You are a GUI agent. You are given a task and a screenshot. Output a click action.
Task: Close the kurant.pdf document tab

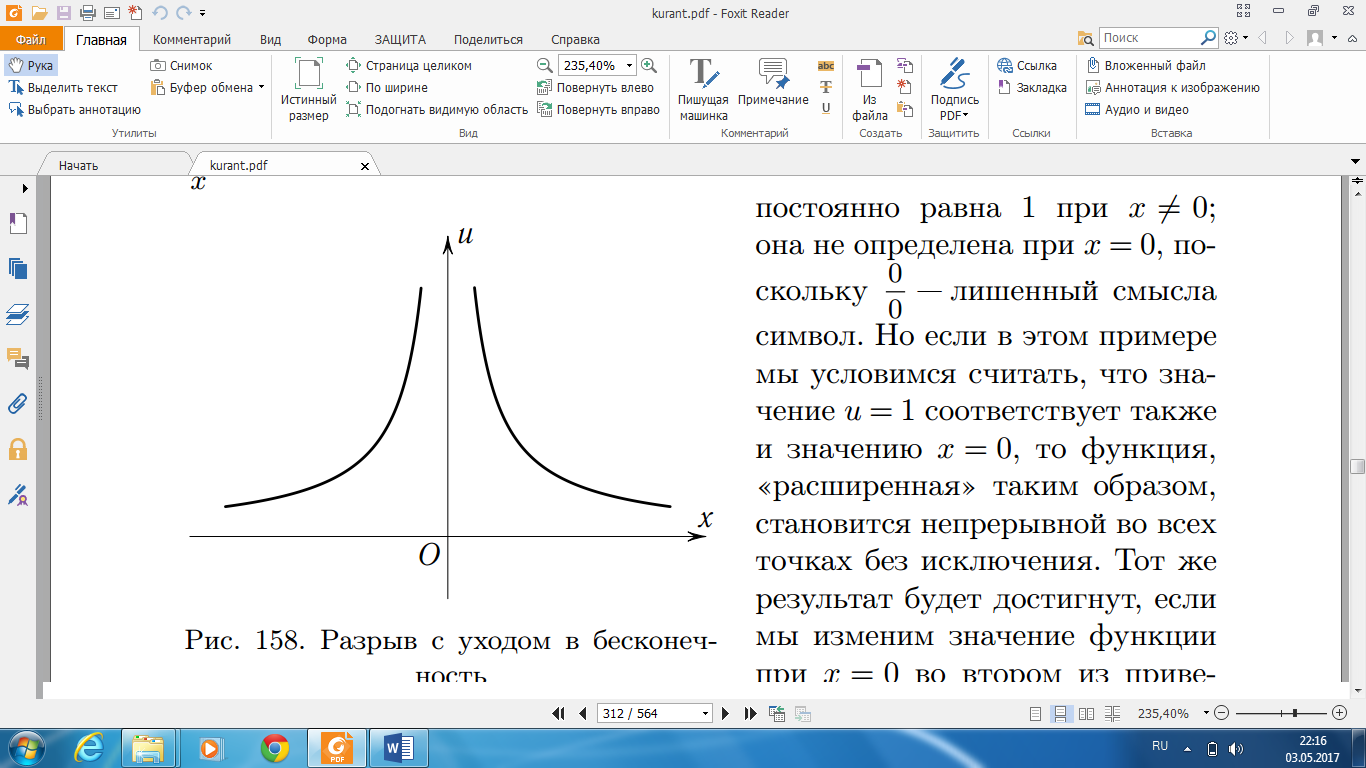[364, 166]
